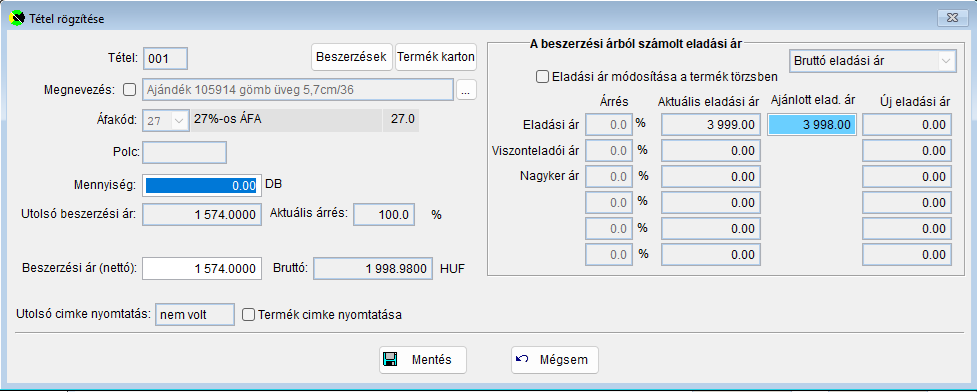Click the Új eladási ár field in Eladási ár row

coord(907,125)
